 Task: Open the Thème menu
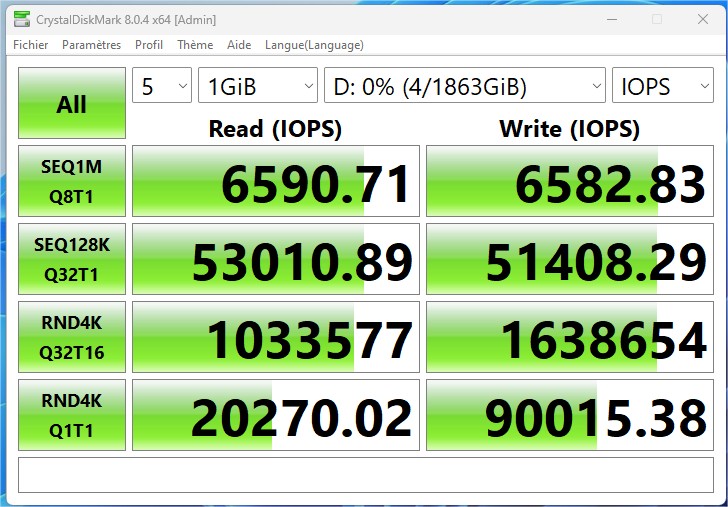[195, 45]
